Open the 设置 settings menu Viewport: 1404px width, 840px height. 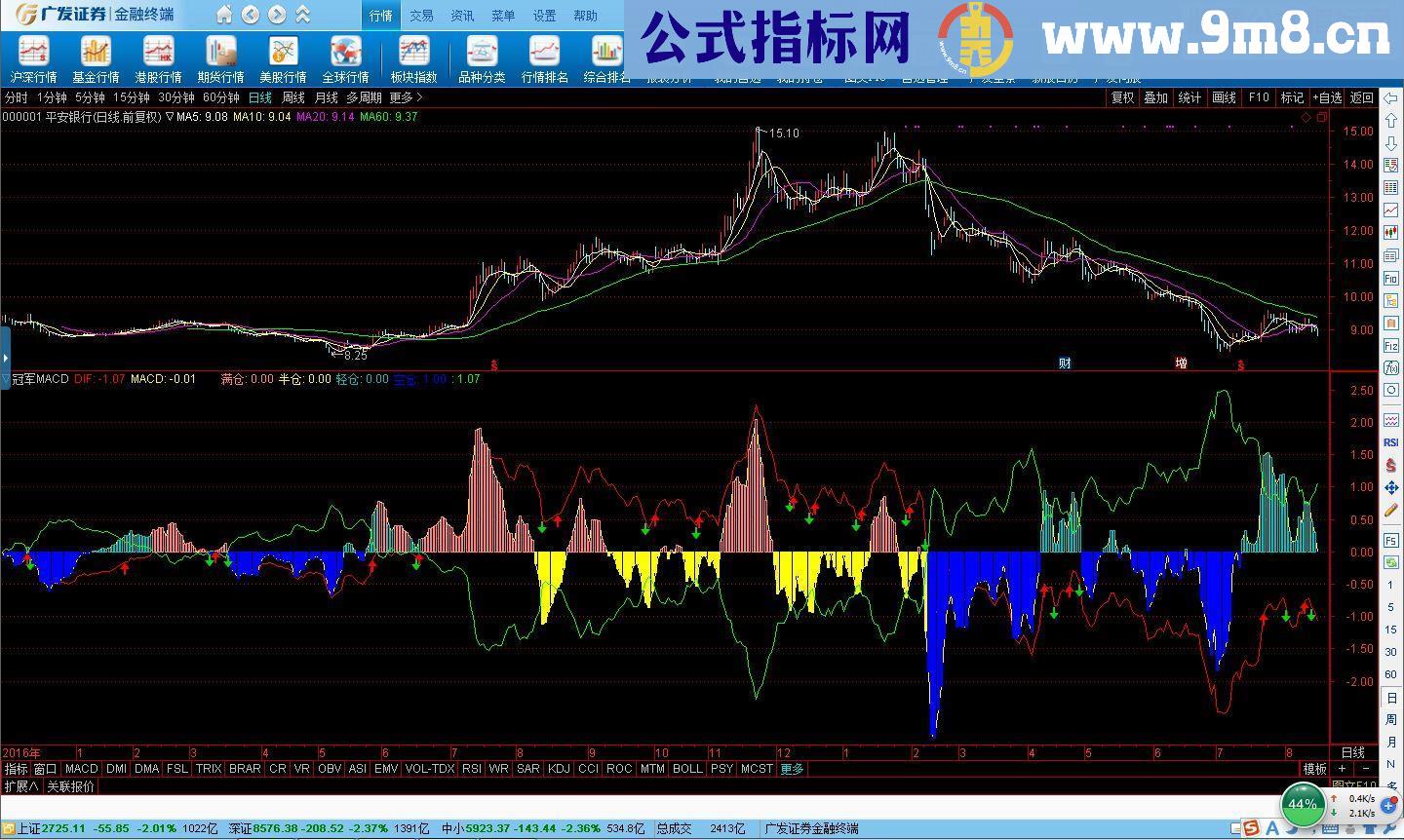(x=543, y=15)
